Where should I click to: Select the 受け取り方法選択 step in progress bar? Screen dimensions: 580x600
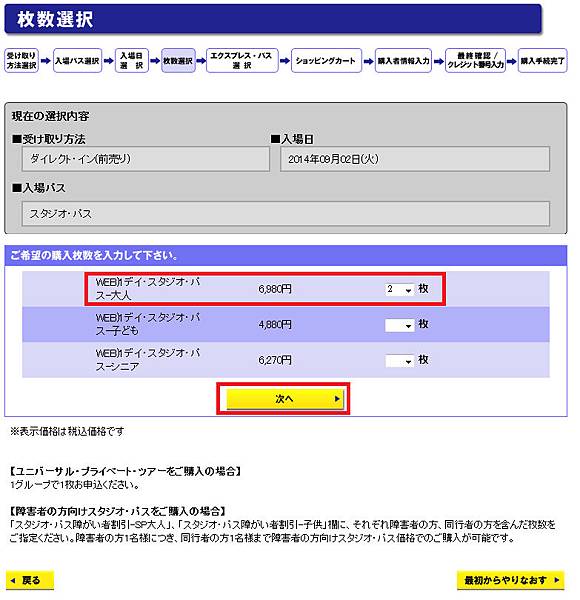[21, 60]
